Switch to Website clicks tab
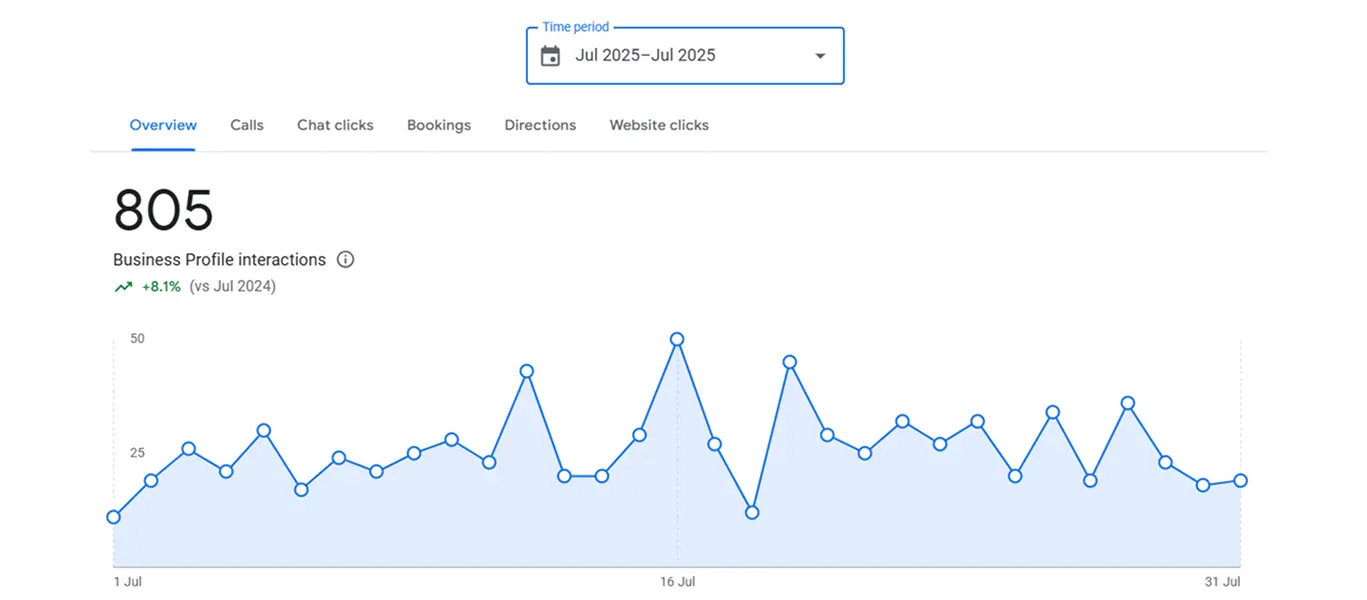Viewport: 1367px width, 600px height. [659, 125]
